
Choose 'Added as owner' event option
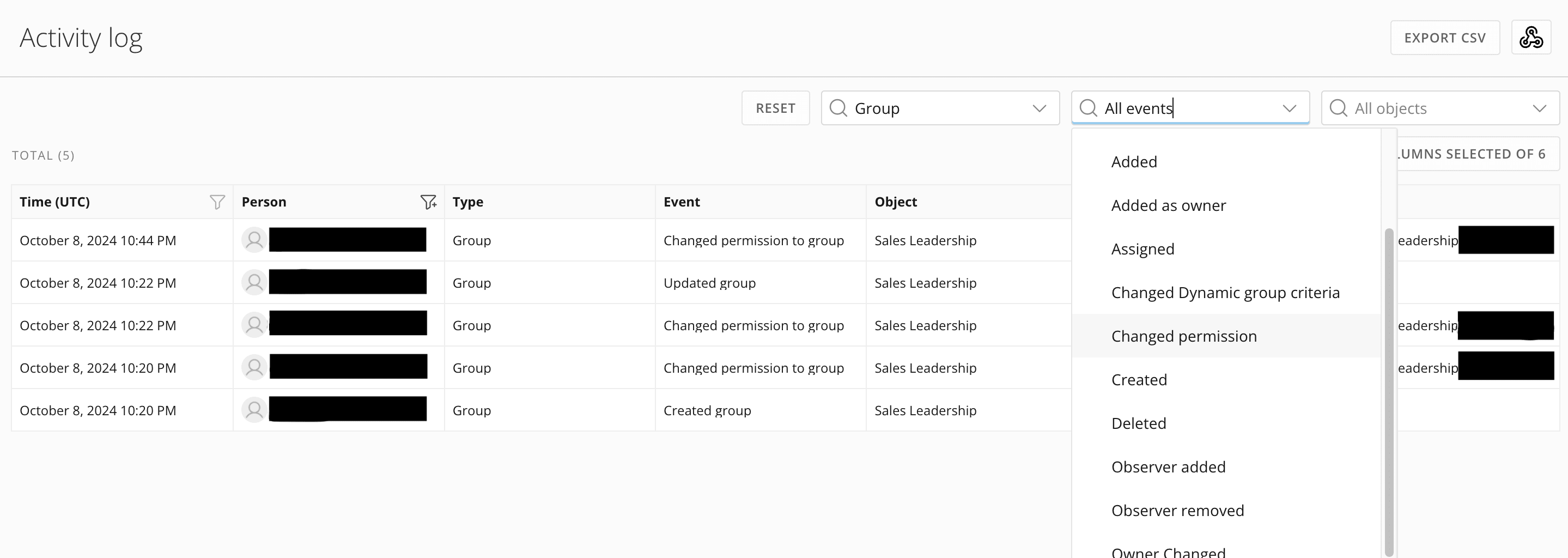click(1168, 205)
